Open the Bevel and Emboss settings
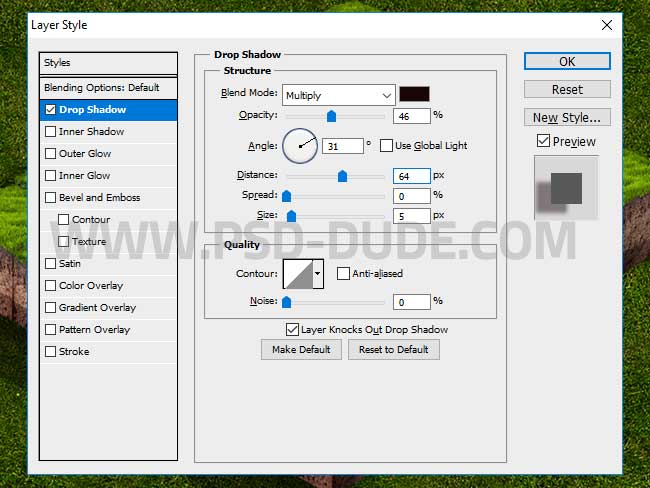The image size is (650, 488). point(99,198)
